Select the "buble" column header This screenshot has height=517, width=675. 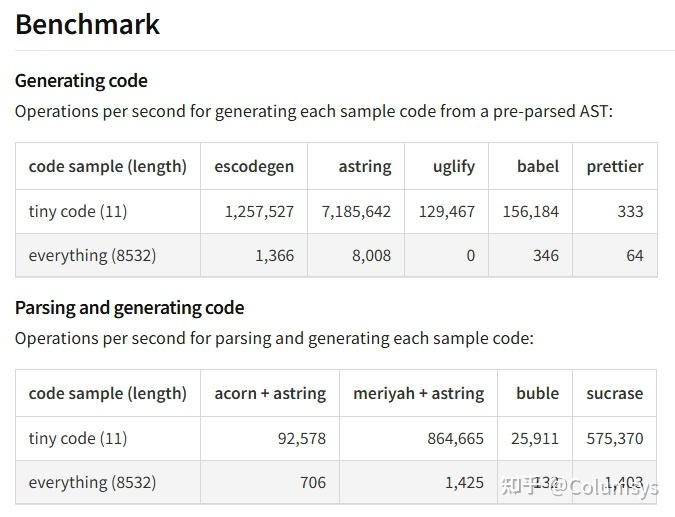click(537, 393)
